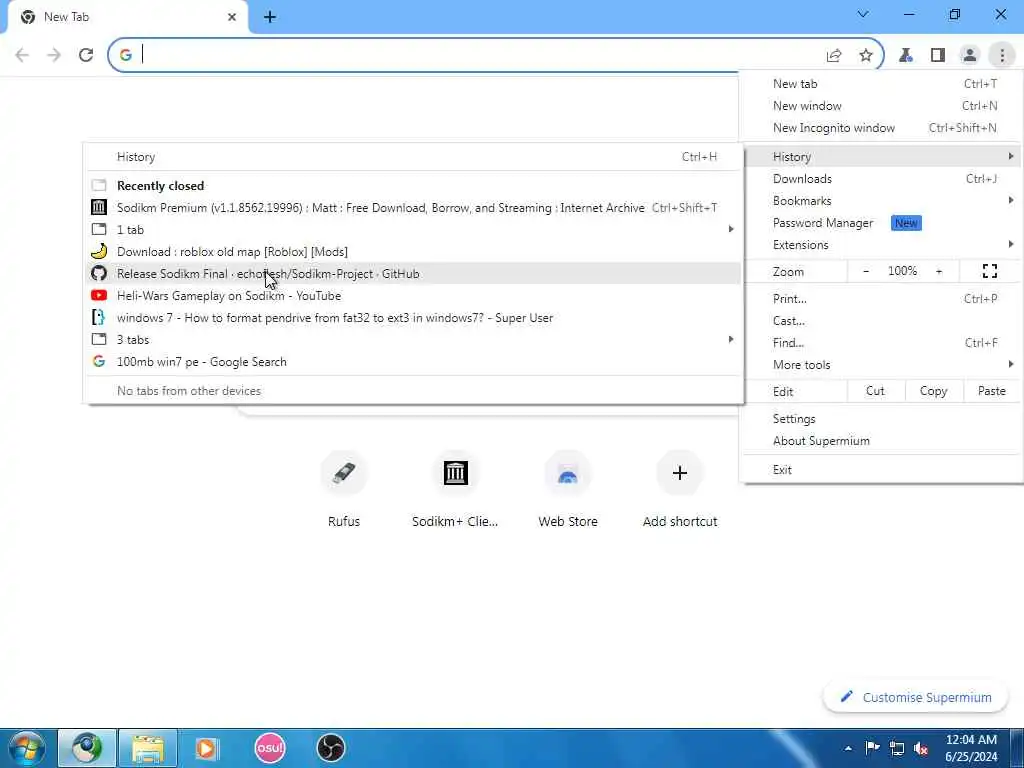Screen dimensions: 1024x768
Task: Decrease zoom with minus button
Action: click(x=866, y=271)
